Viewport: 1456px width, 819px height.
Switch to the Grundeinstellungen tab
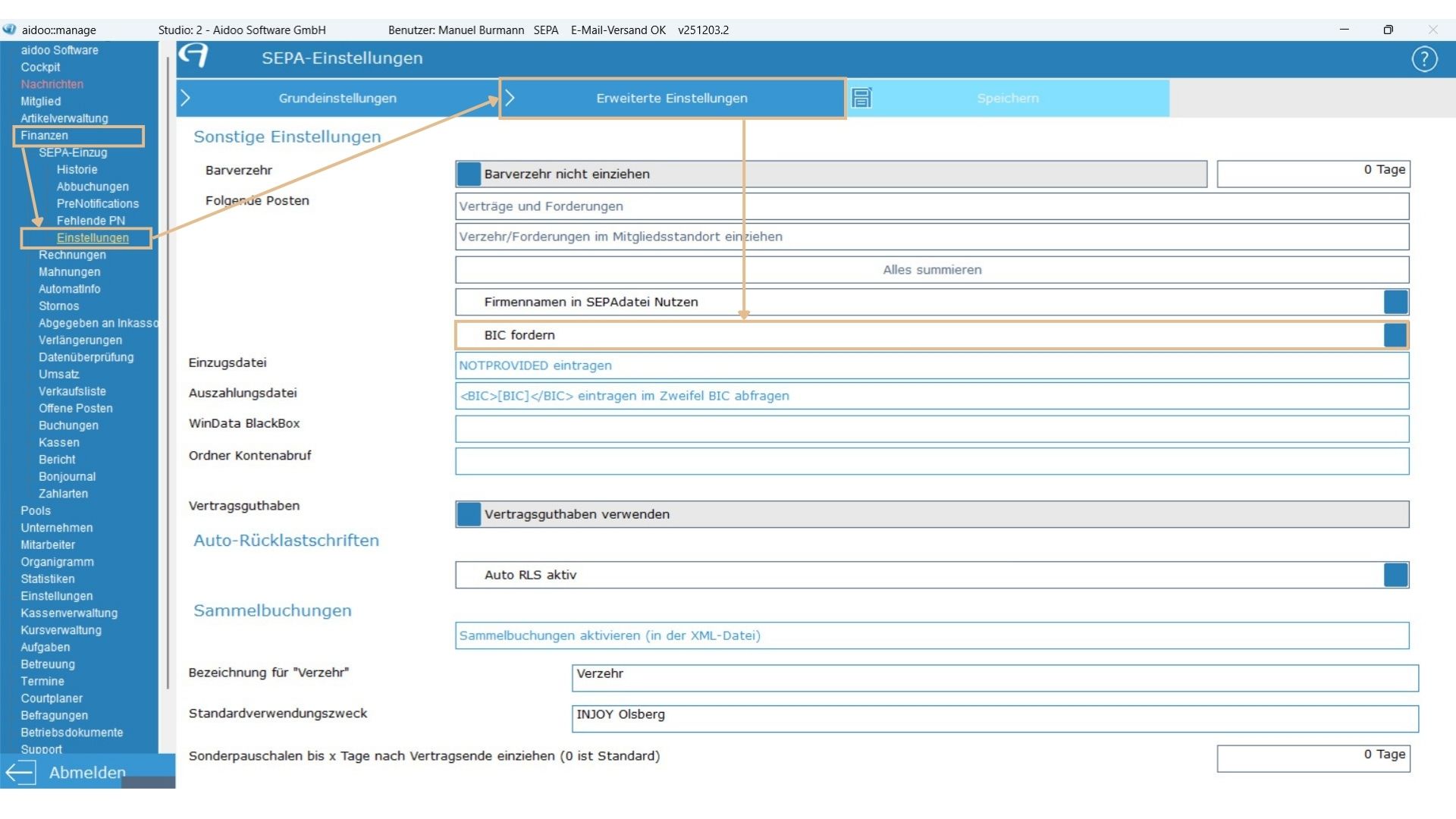337,99
